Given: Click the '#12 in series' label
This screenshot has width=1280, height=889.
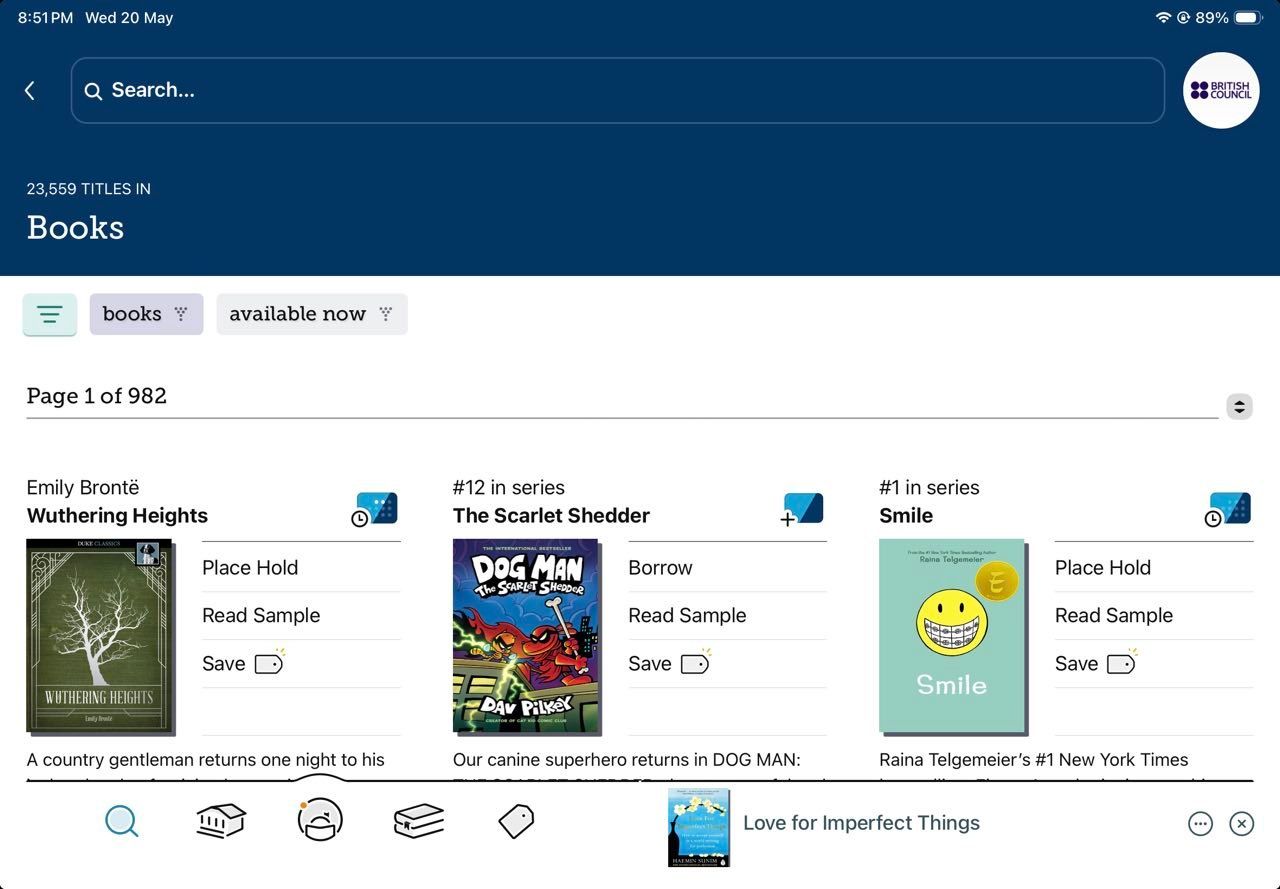Looking at the screenshot, I should click(509, 488).
